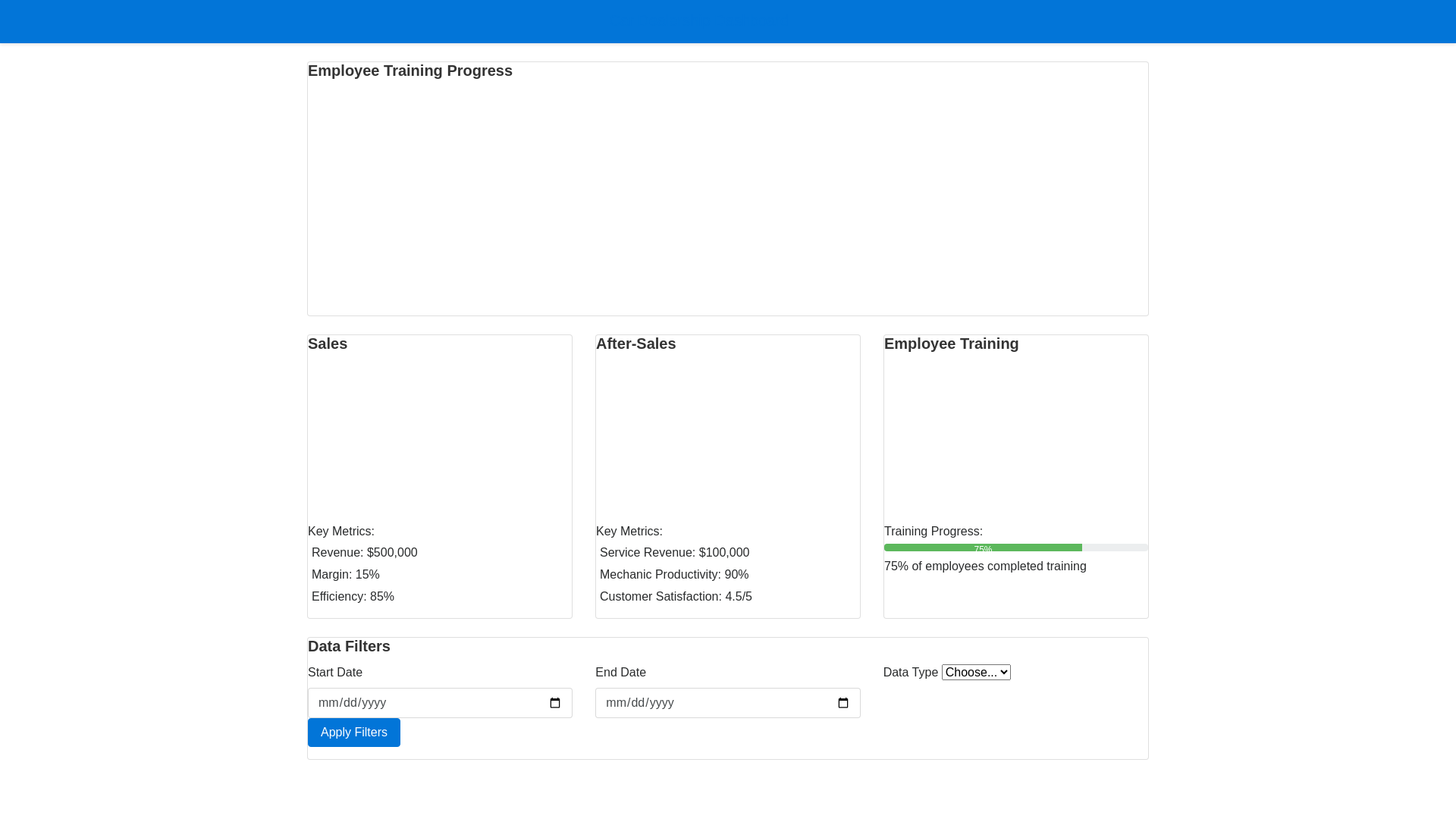Click the green 75% training progress bar
Image resolution: width=1456 pixels, height=819 pixels.
(983, 548)
